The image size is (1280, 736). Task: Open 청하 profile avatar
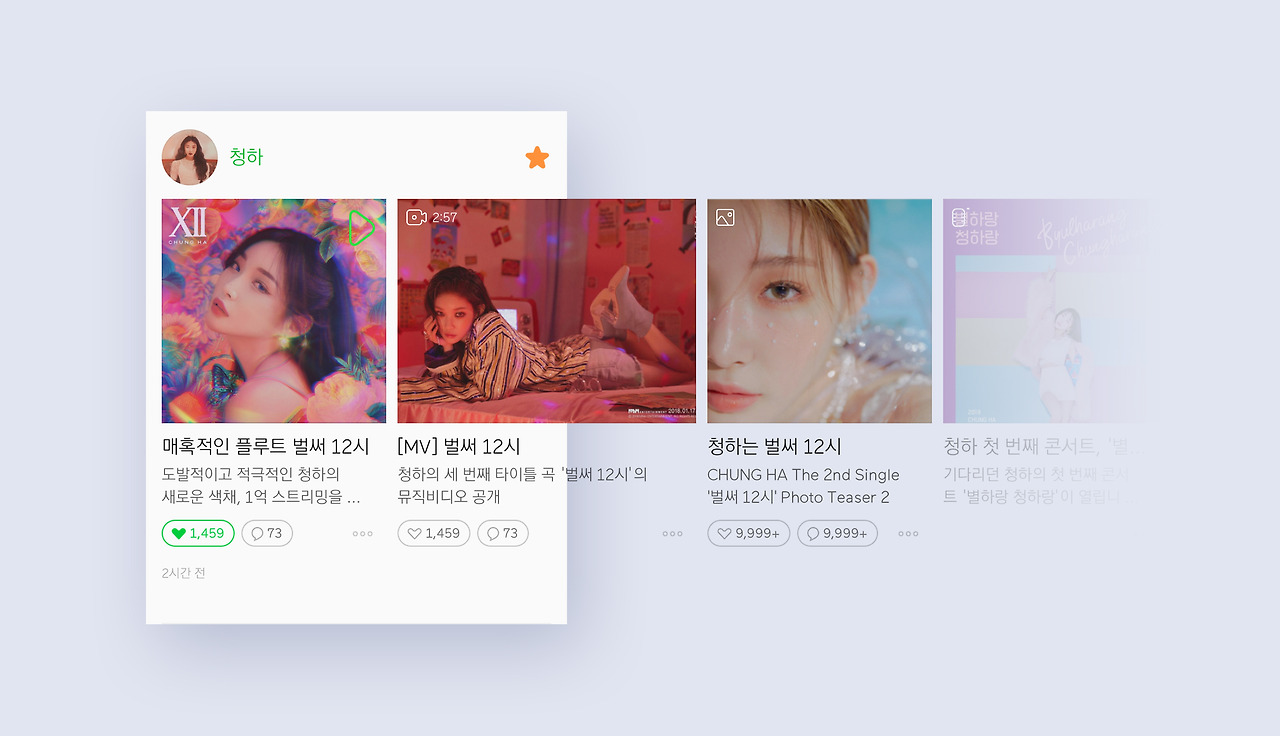pyautogui.click(x=189, y=157)
